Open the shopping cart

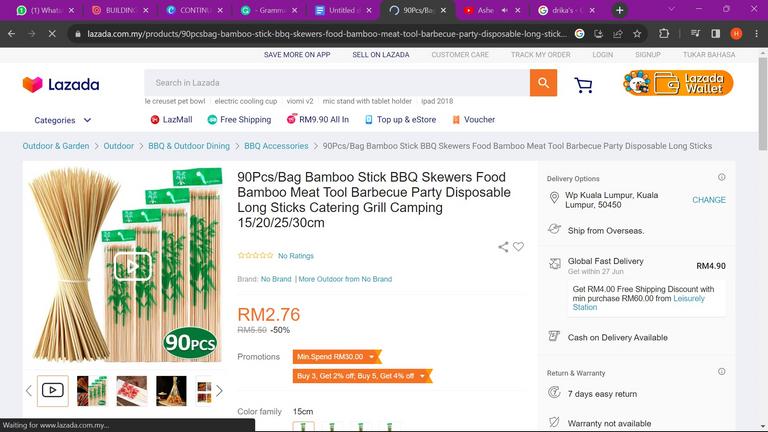pos(583,84)
